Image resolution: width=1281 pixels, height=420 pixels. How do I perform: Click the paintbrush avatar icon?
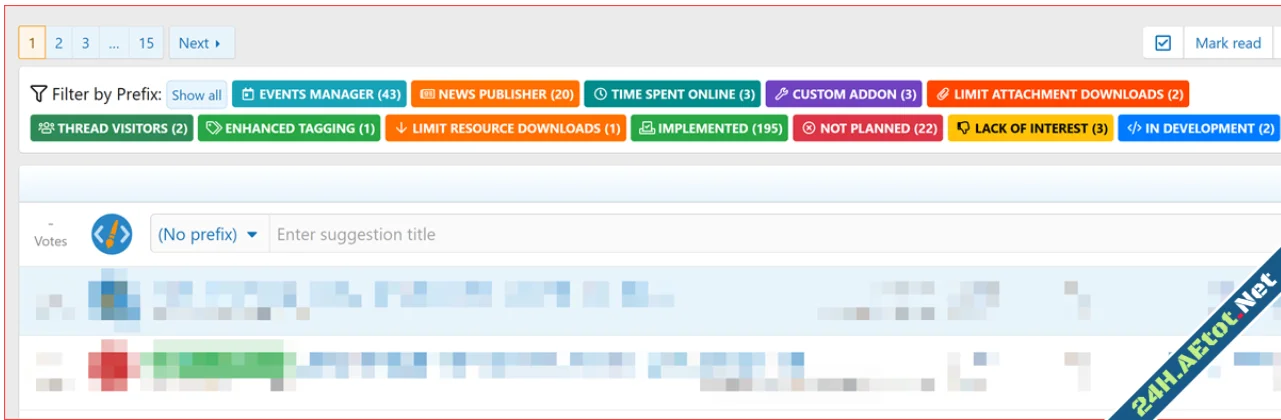112,234
